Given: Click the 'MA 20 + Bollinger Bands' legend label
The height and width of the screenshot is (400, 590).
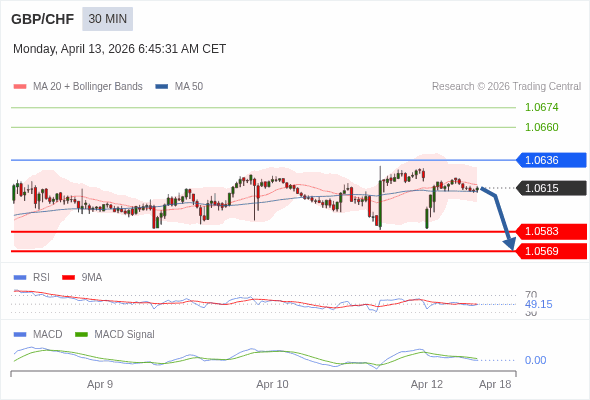Looking at the screenshot, I should (88, 87).
